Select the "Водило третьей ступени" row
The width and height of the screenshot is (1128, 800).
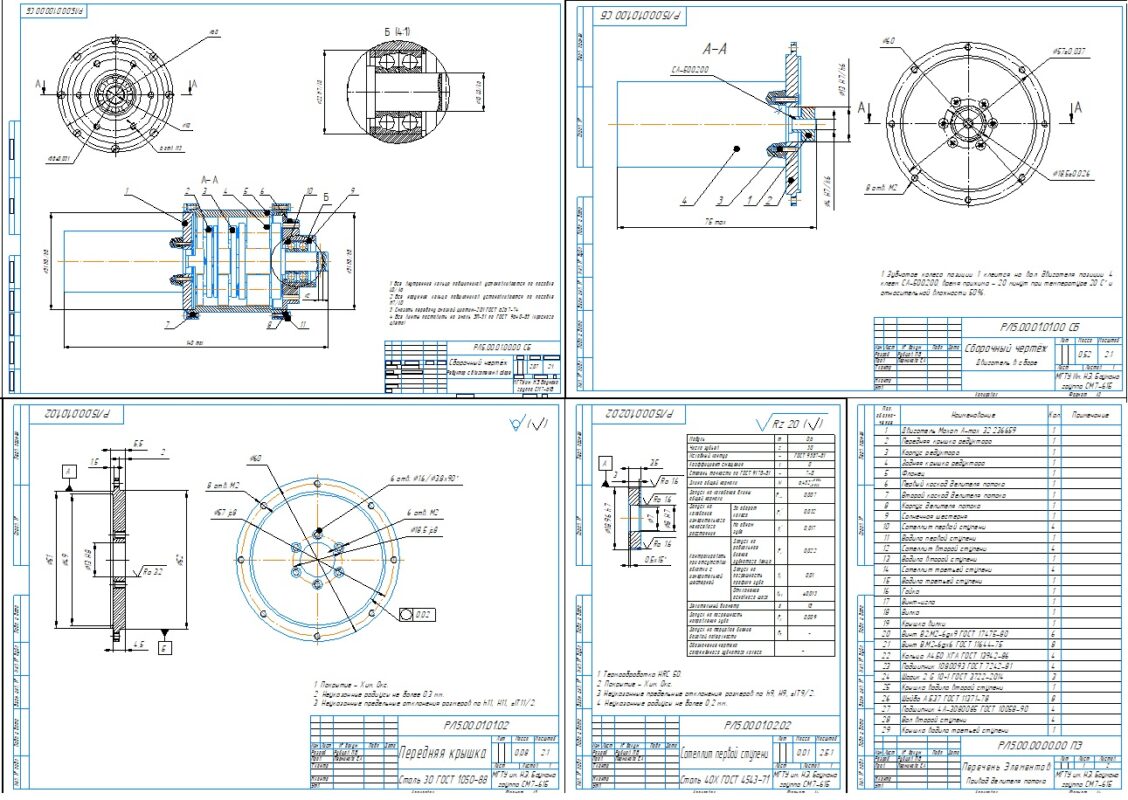click(x=996, y=581)
